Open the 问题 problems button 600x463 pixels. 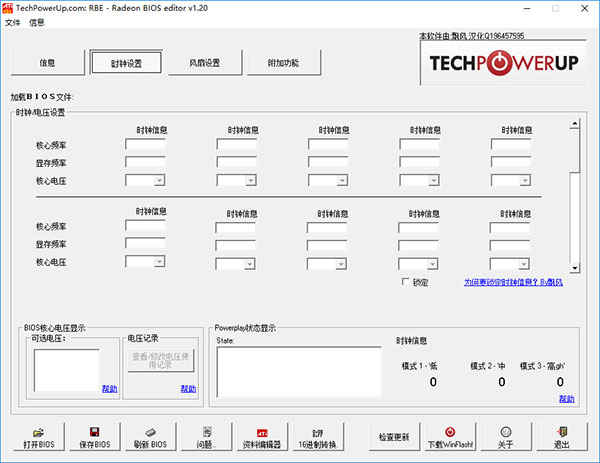pos(206,437)
